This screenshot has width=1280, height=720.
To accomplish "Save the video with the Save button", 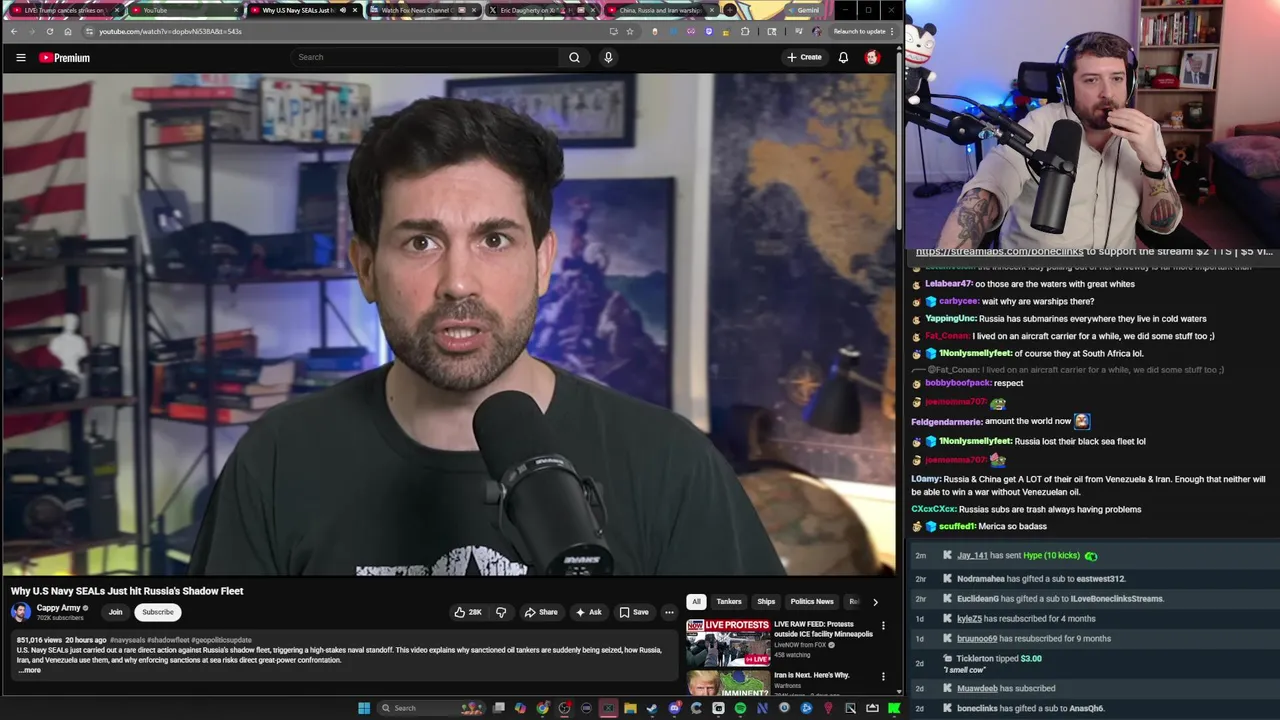I will coord(634,612).
